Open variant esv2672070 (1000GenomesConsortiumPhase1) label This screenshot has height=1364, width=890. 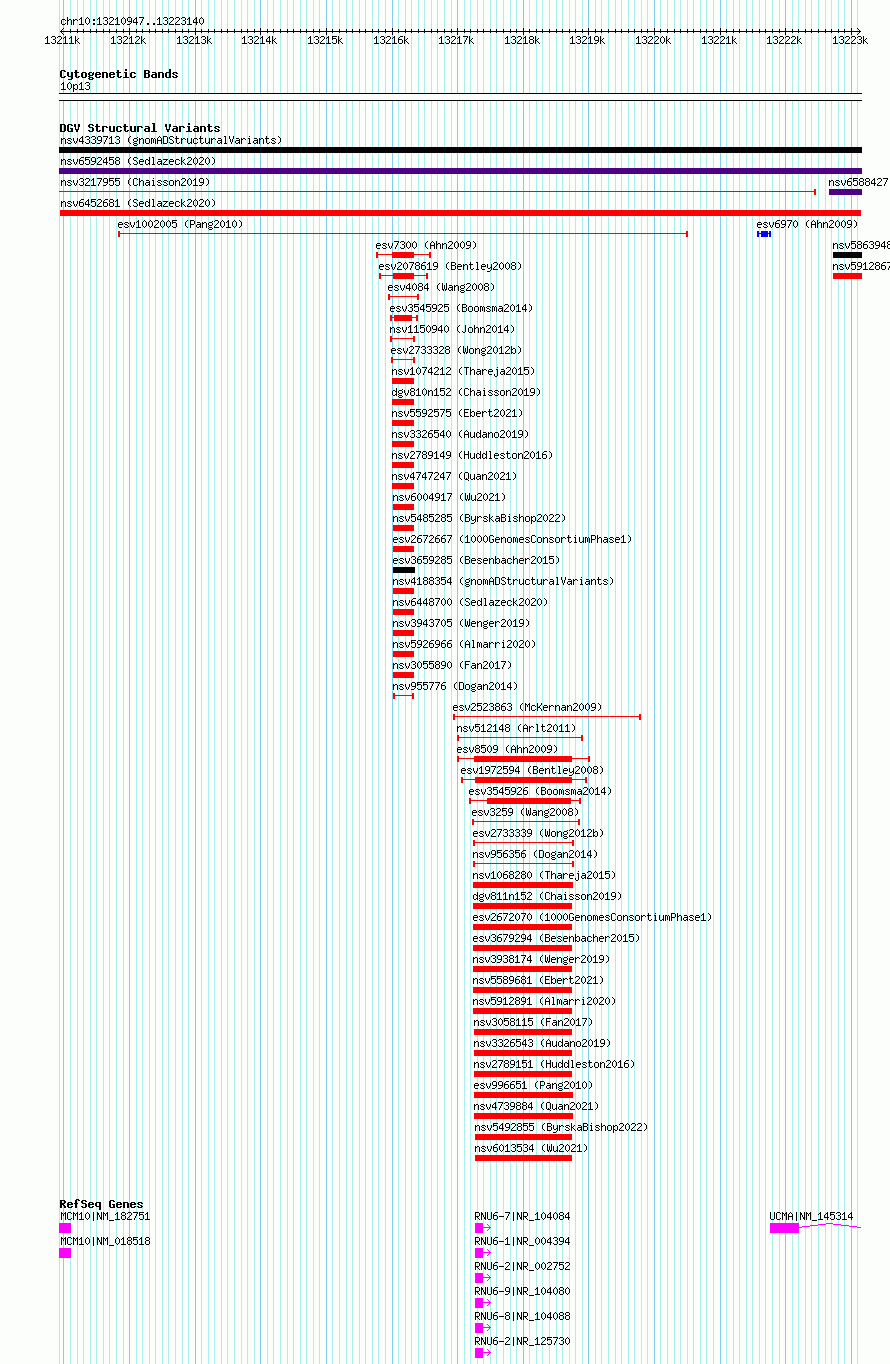[592, 917]
